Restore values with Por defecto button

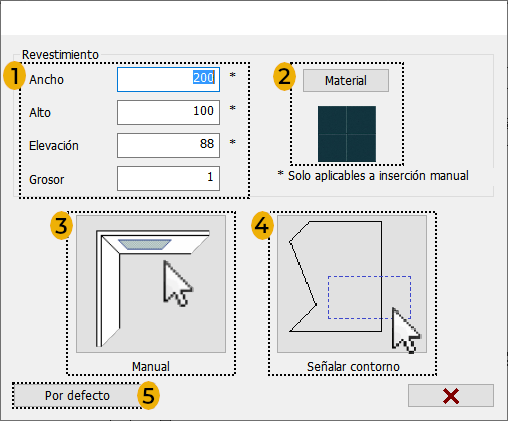[x=77, y=396]
